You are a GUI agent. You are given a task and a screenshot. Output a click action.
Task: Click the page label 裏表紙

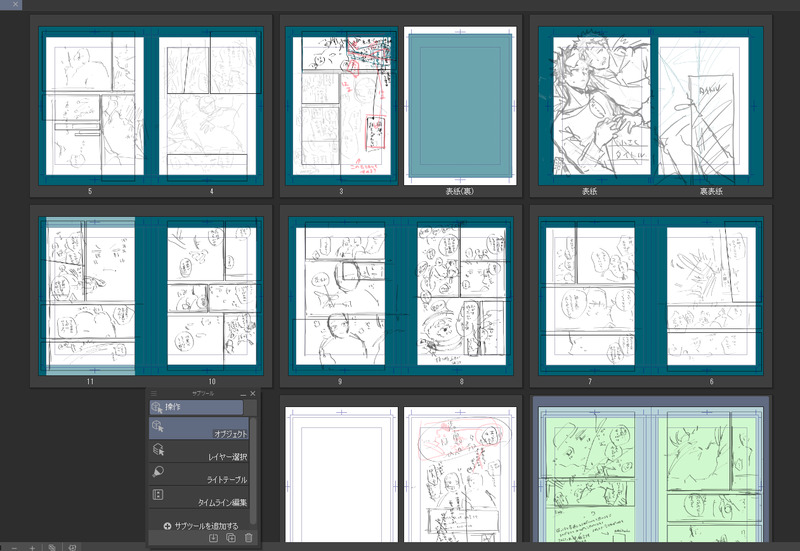click(711, 191)
